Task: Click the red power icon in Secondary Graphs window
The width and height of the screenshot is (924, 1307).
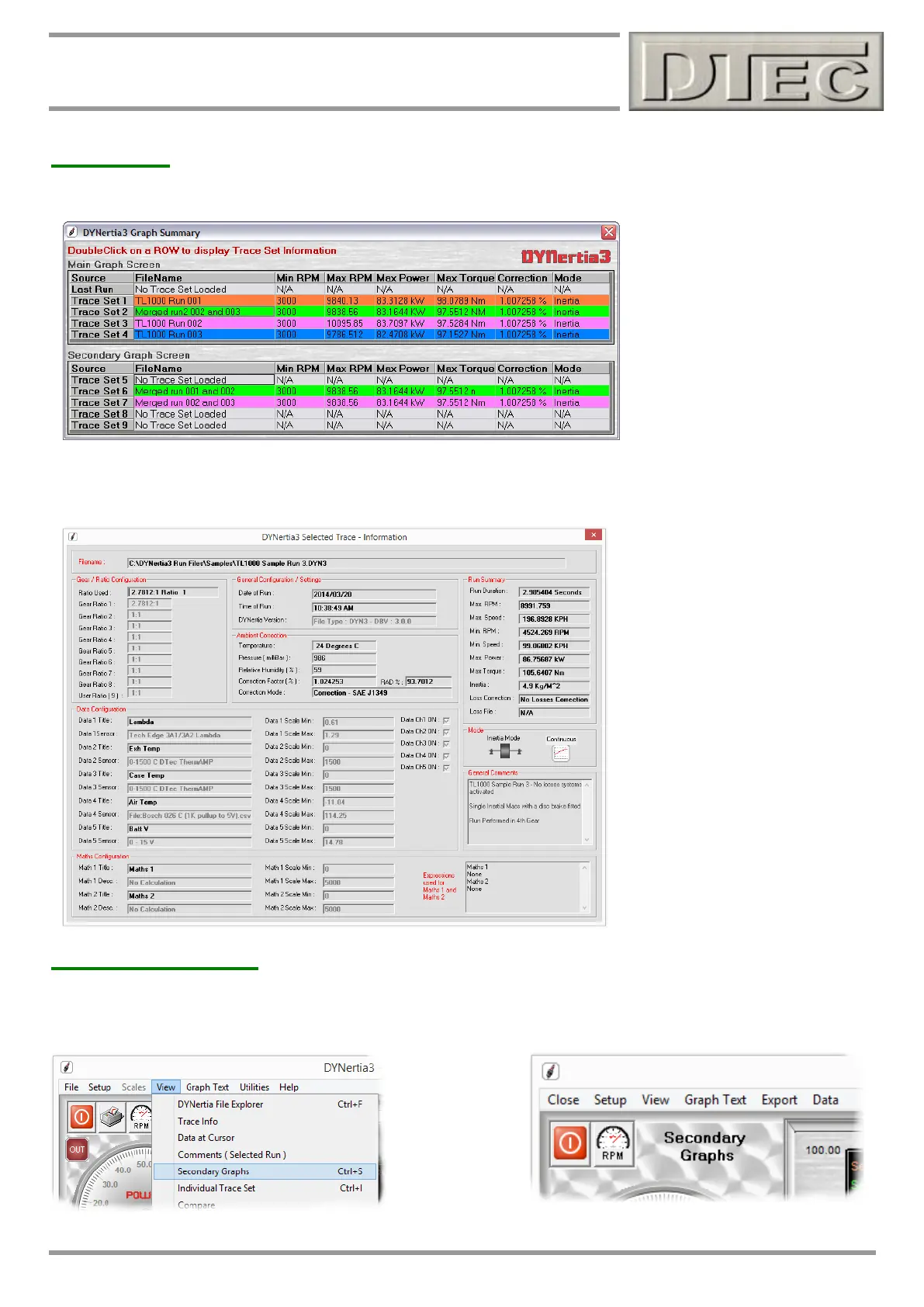Action: pos(569,1143)
